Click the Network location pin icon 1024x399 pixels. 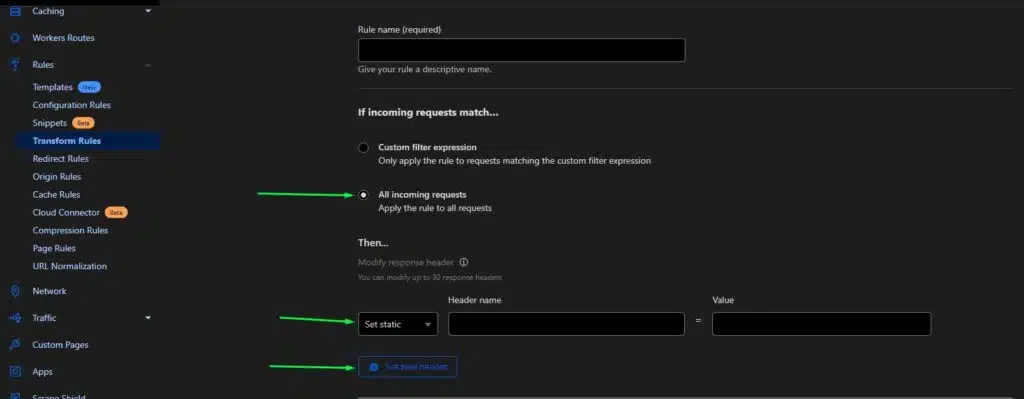tap(15, 291)
